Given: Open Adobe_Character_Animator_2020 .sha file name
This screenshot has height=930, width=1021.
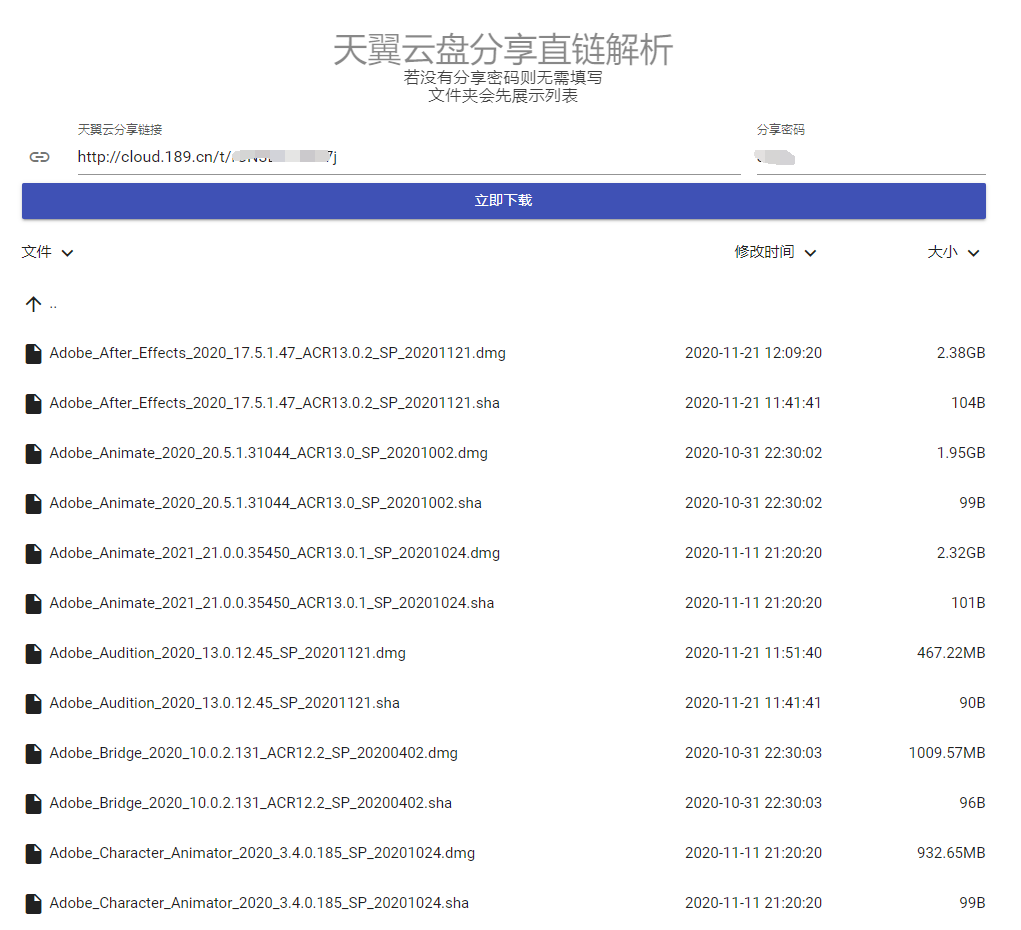Looking at the screenshot, I should pyautogui.click(x=259, y=903).
